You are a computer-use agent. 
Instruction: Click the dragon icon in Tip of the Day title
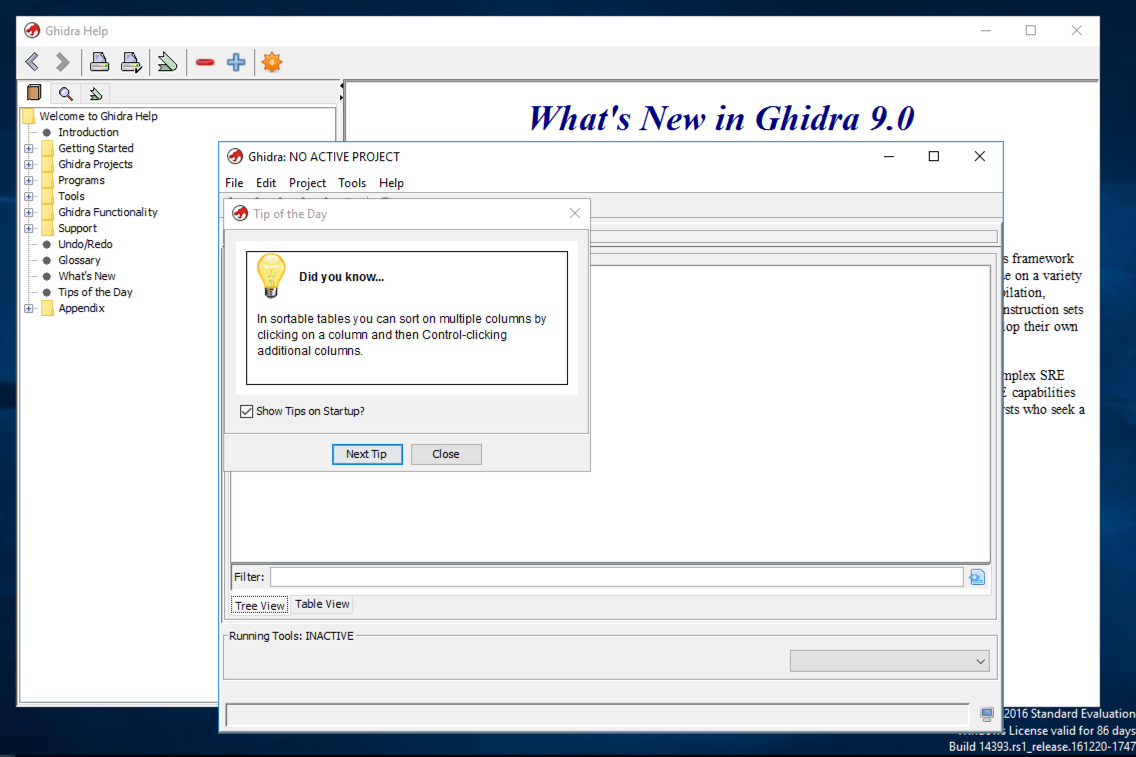pyautogui.click(x=240, y=214)
